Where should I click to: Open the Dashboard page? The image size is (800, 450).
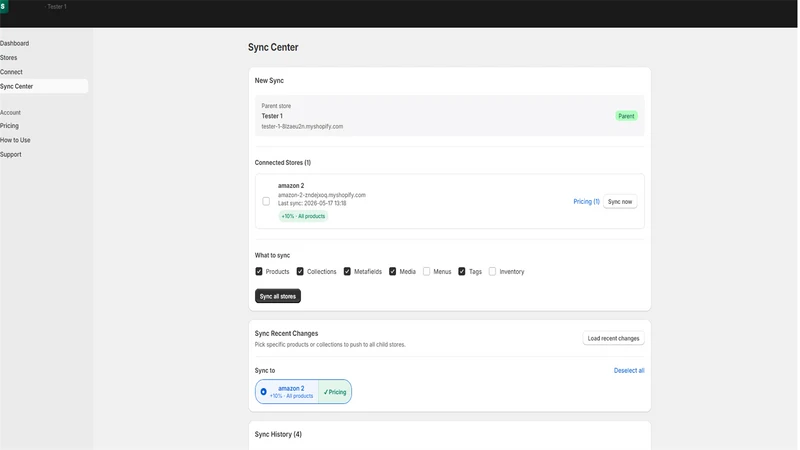coord(14,43)
